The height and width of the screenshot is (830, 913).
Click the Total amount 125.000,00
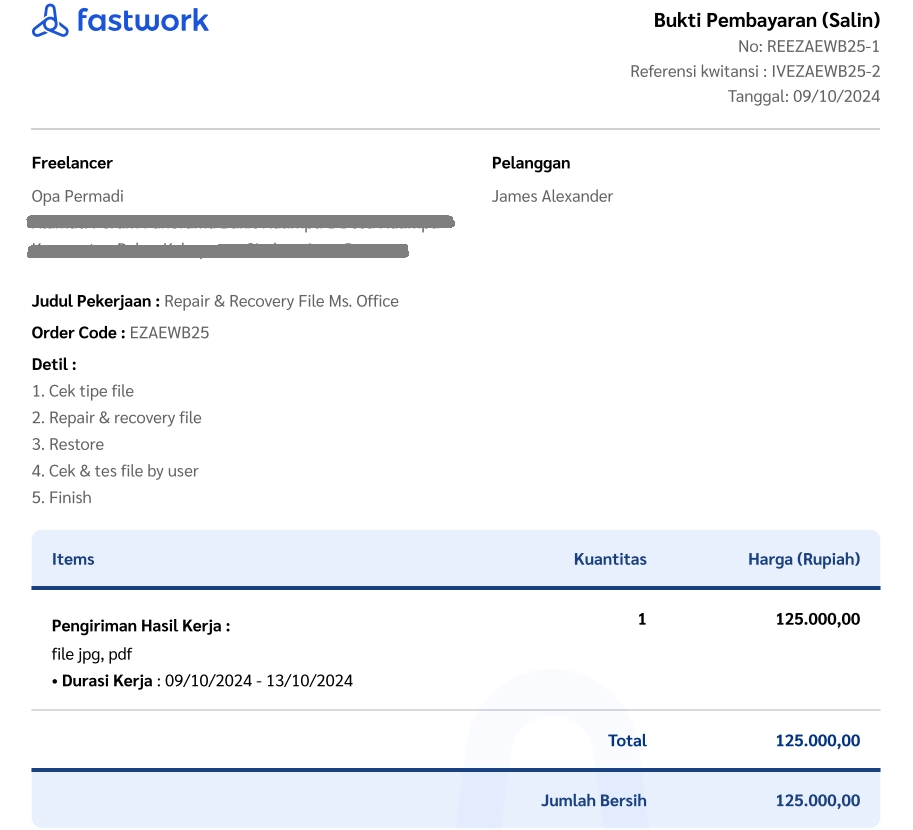818,740
